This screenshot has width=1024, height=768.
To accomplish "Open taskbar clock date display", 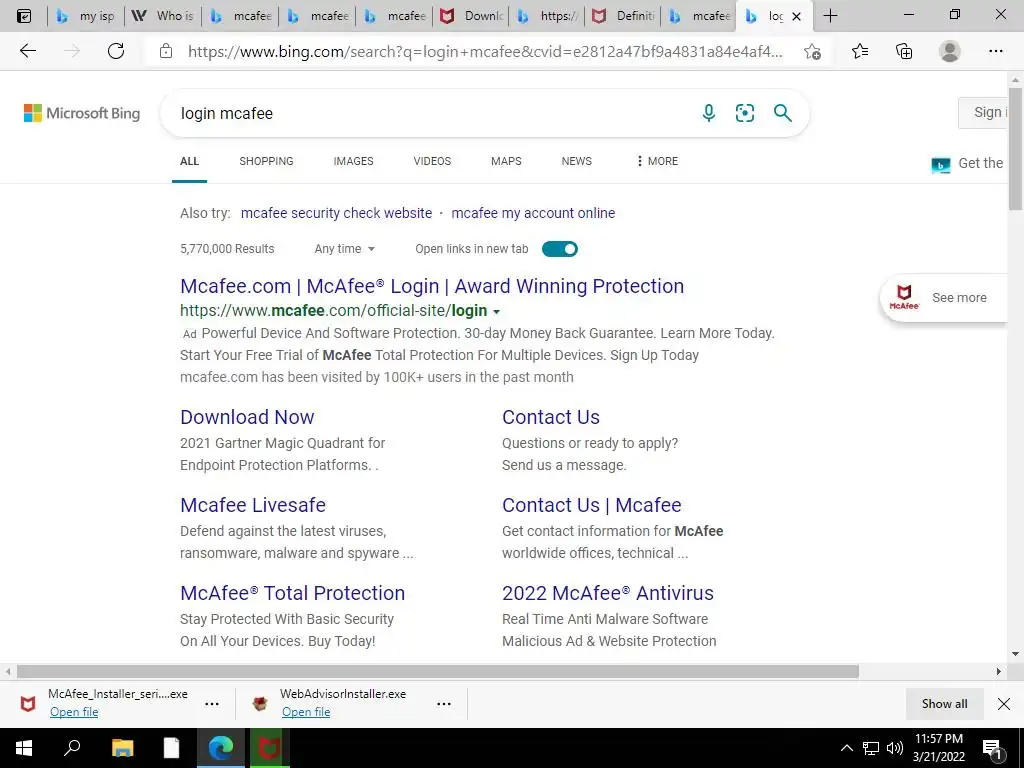I will tap(938, 748).
